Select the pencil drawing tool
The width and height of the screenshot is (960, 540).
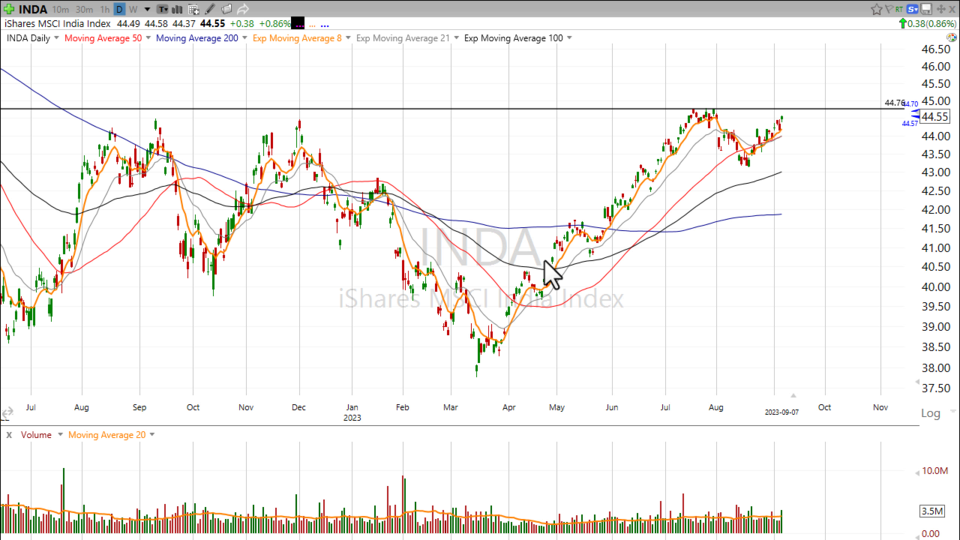(209, 9)
